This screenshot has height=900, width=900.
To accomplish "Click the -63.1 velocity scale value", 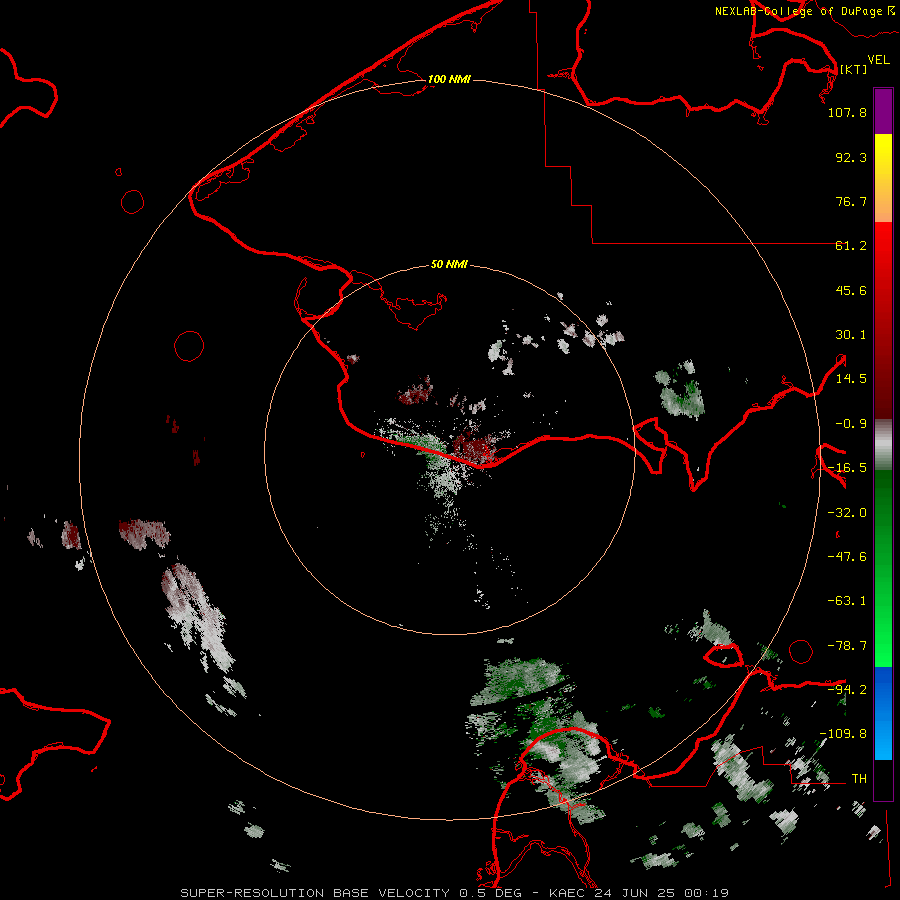I will coord(847,601).
